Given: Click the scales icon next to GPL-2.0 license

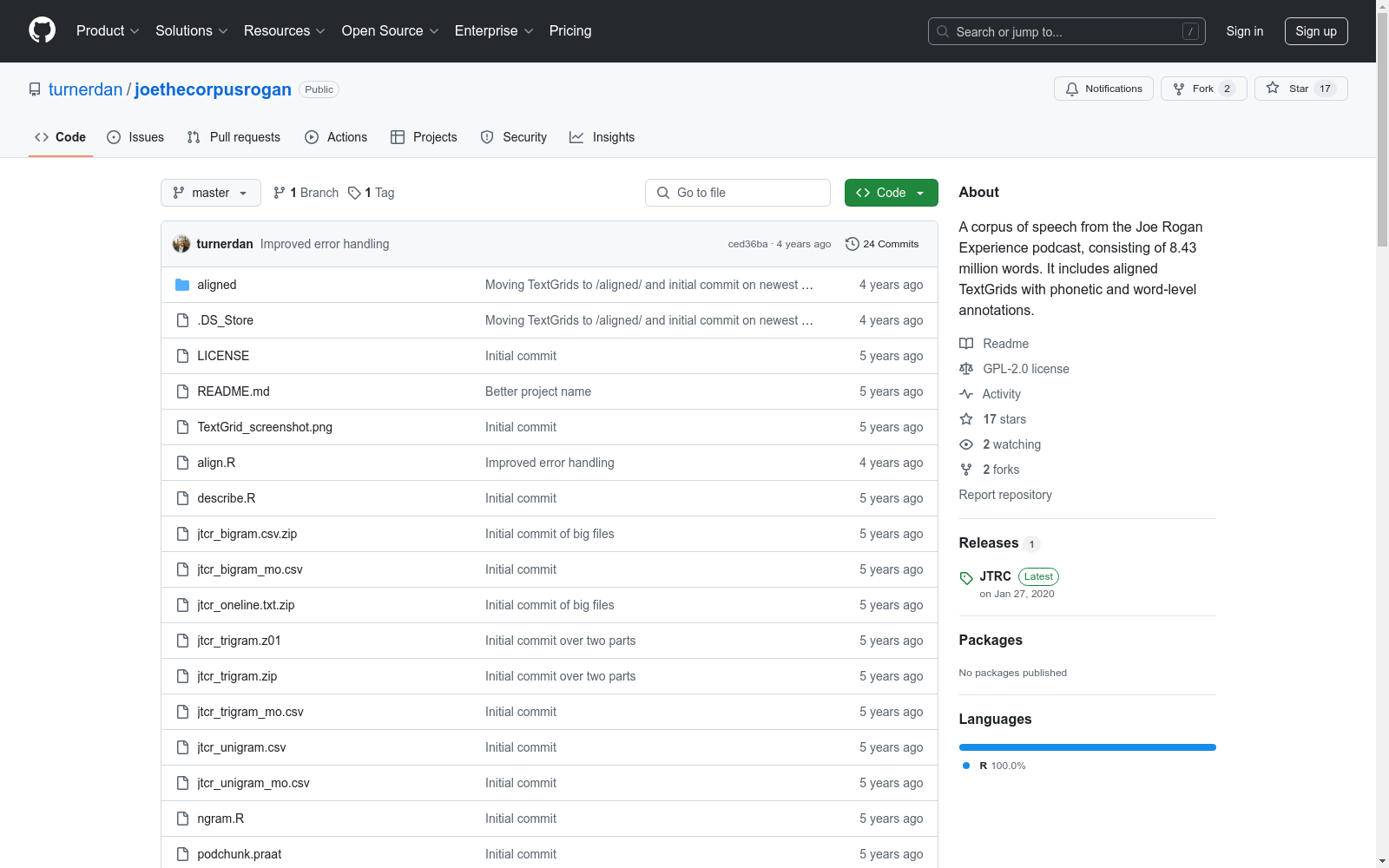Looking at the screenshot, I should click(966, 369).
